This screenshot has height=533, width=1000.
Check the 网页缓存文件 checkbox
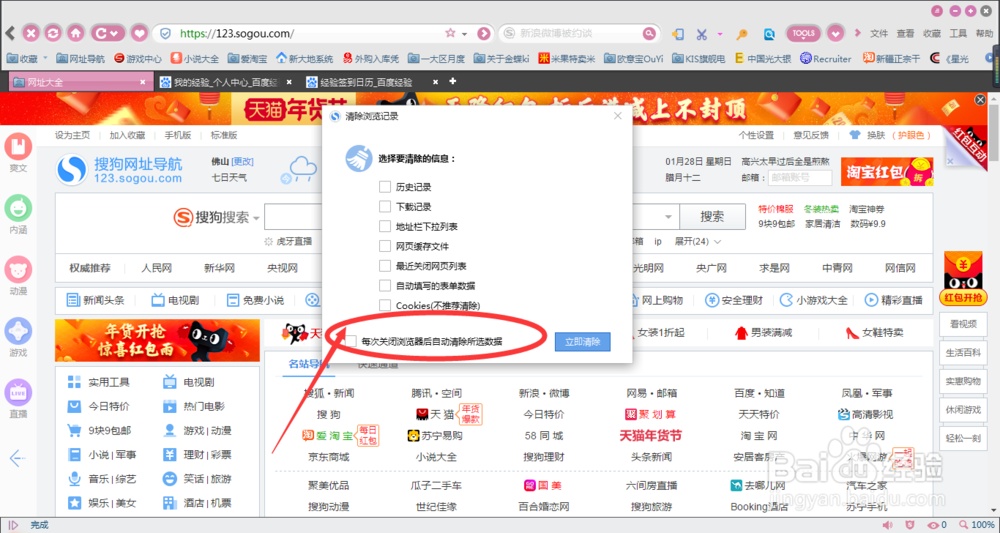[x=385, y=246]
